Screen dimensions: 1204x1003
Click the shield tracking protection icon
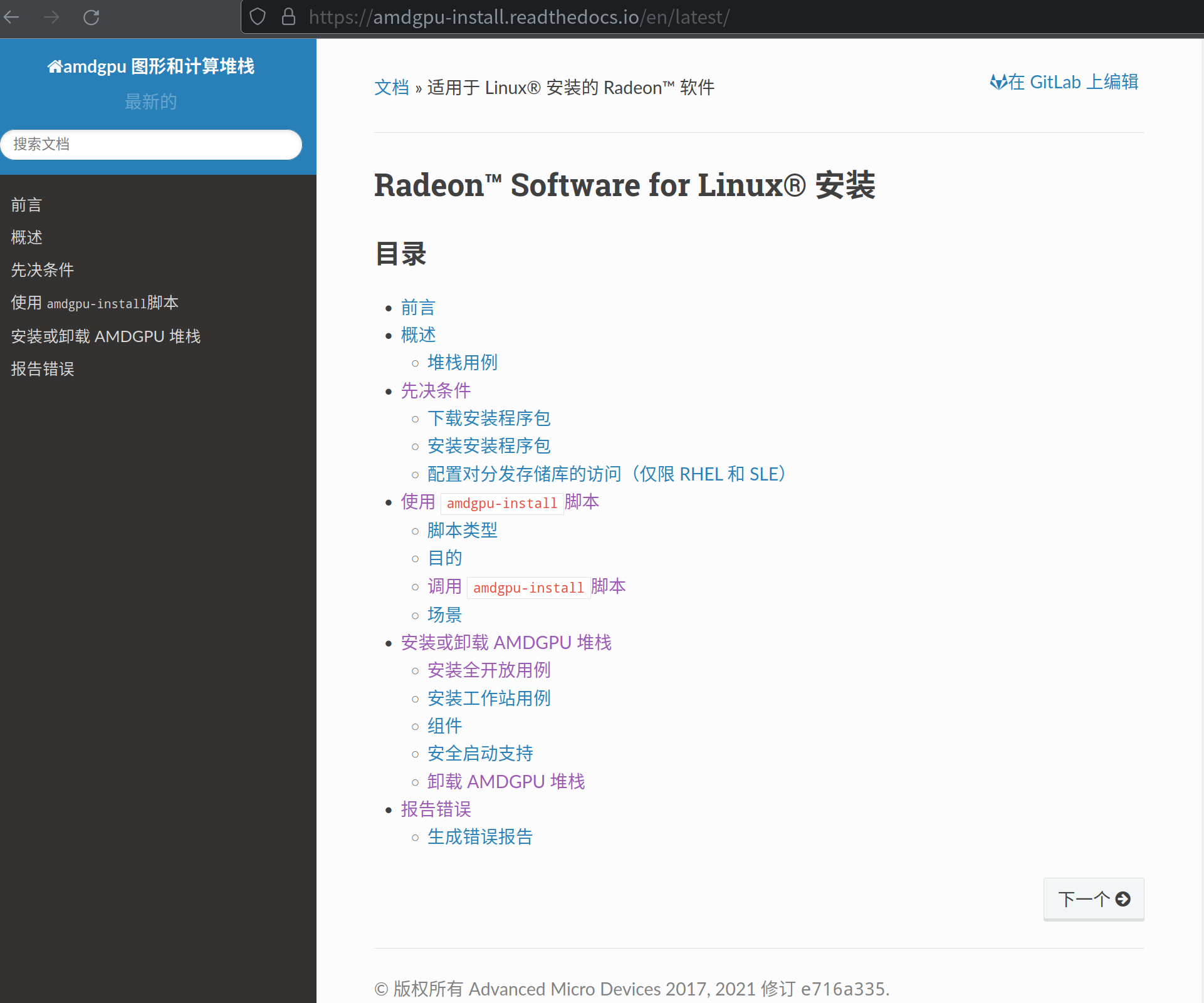pos(258,17)
